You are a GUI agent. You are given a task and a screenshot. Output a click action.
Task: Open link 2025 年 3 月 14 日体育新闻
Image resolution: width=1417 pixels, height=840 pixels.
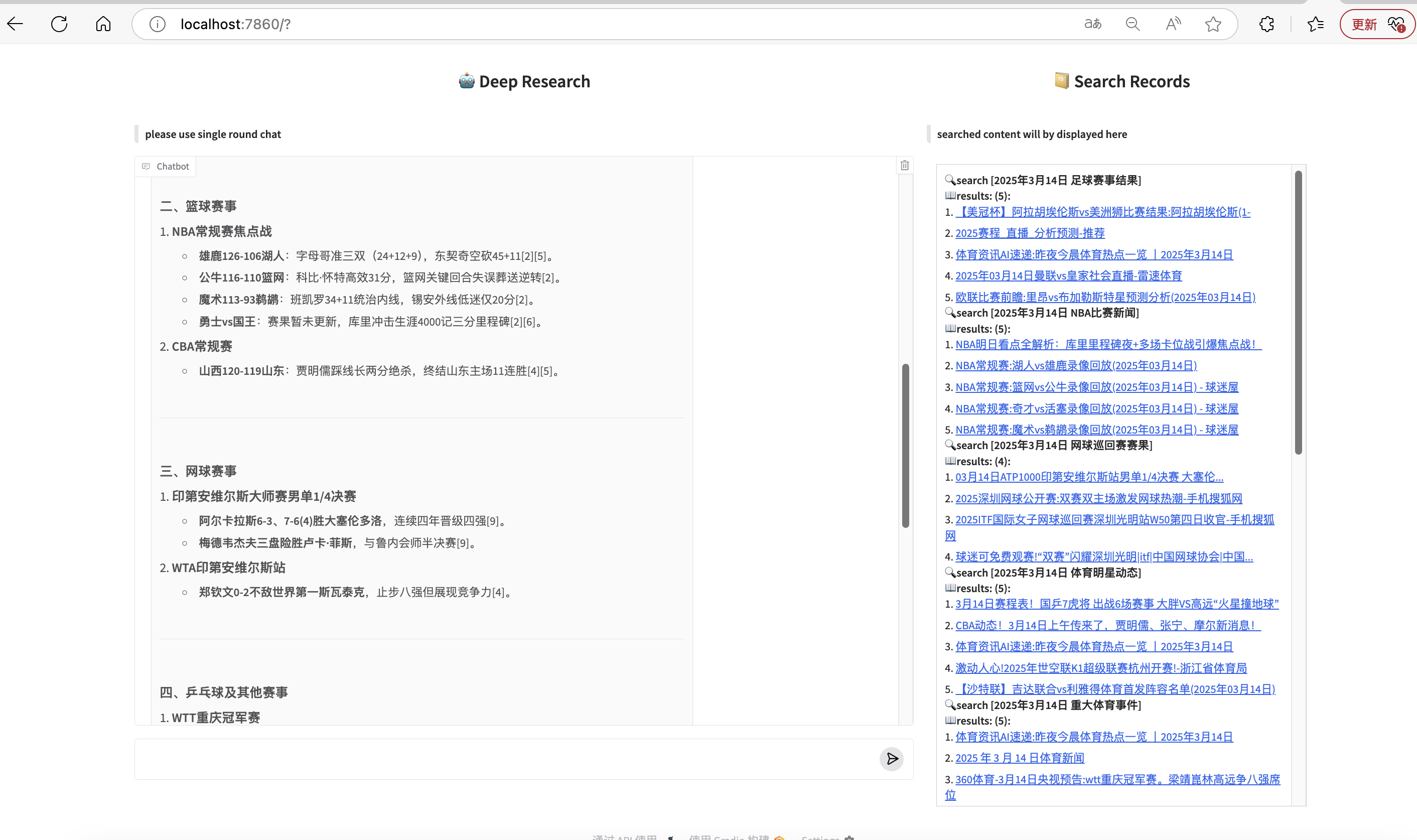coord(1019,758)
